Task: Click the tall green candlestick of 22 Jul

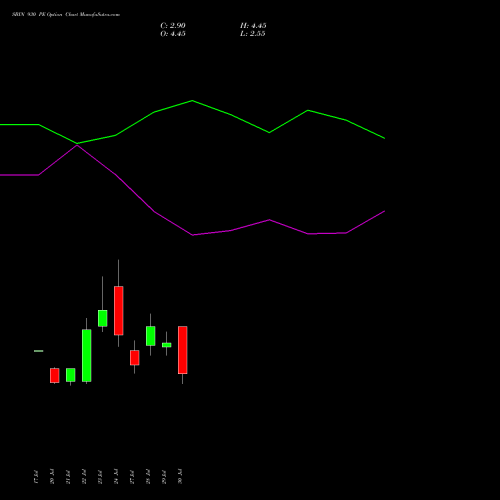Action: 87,356
